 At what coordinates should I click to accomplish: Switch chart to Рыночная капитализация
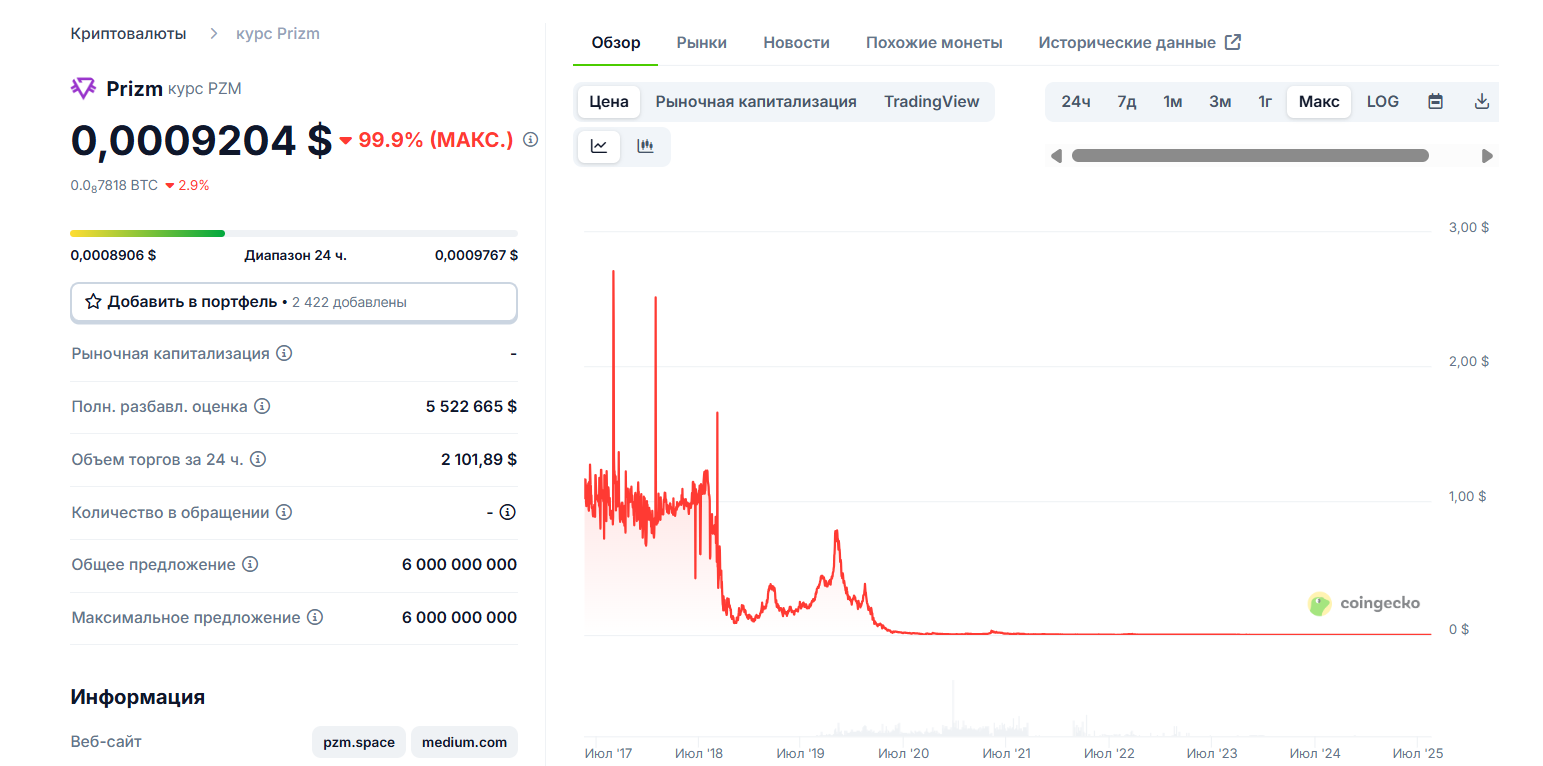pyautogui.click(x=755, y=101)
